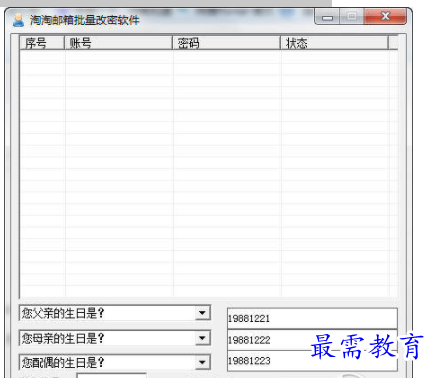Viewport: 432px width, 378px height.
Task: Sort by the 序号 column header
Action: (x=42, y=43)
